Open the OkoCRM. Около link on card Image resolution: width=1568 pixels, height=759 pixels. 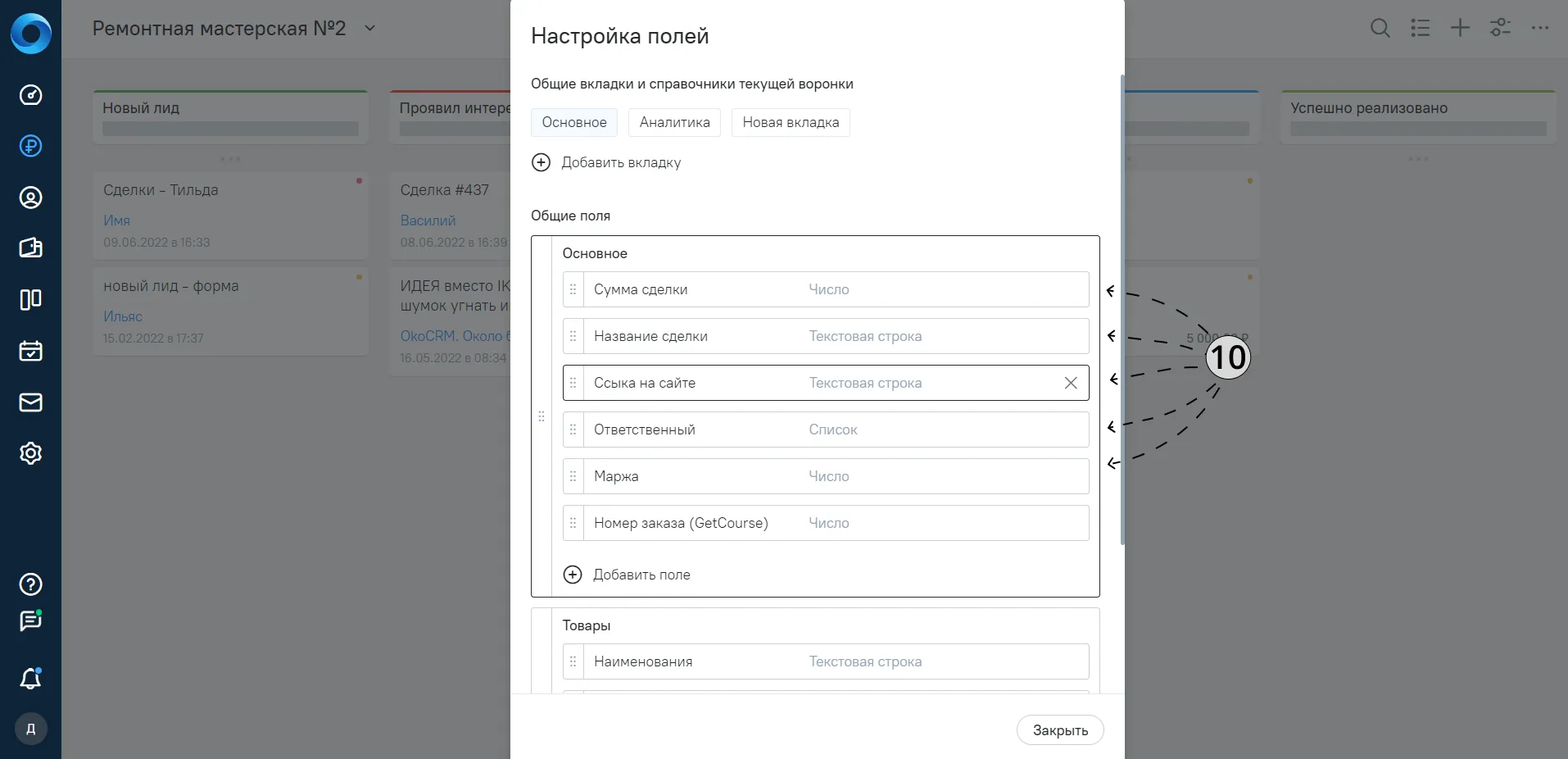(x=455, y=336)
